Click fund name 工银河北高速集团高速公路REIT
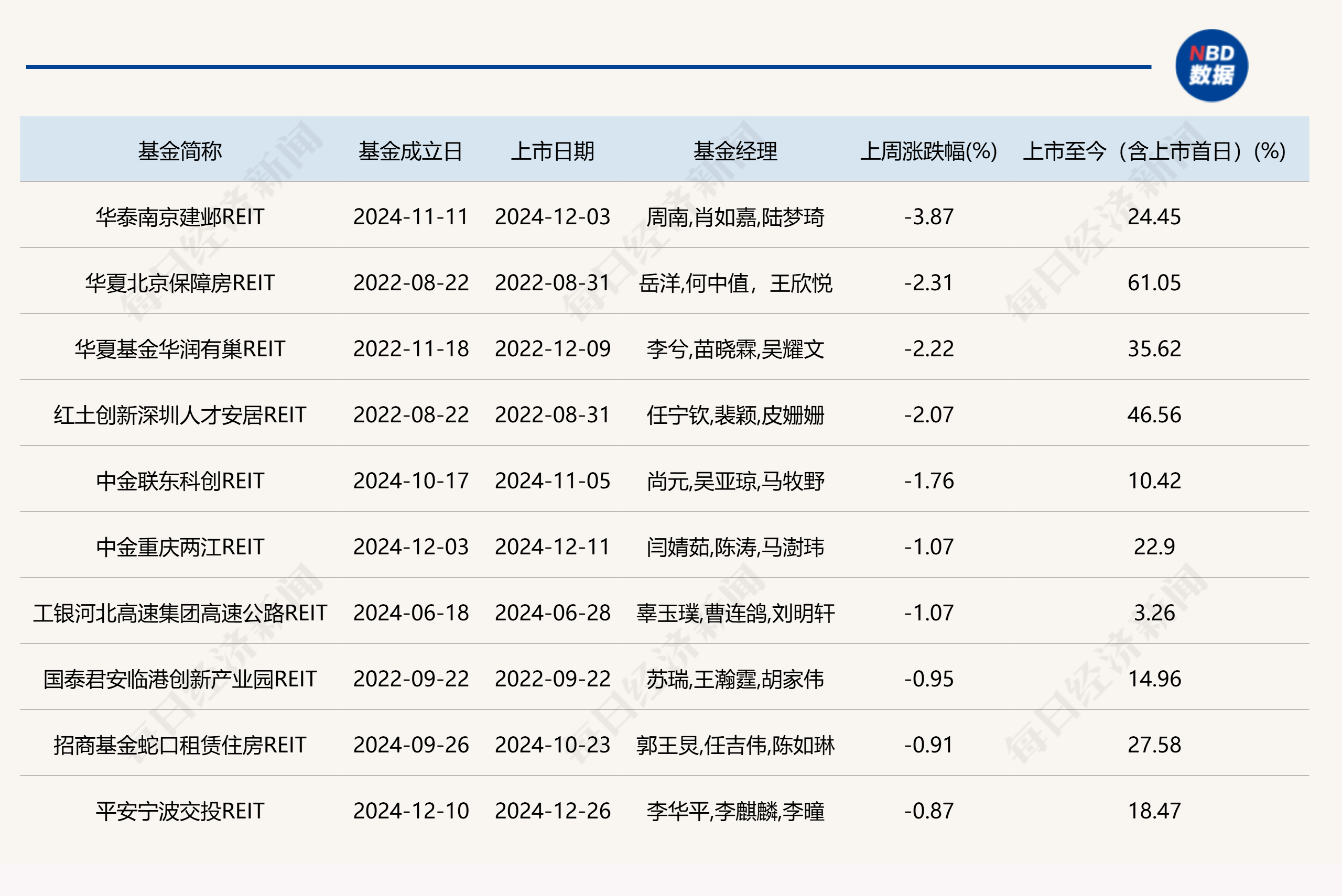 [x=180, y=613]
